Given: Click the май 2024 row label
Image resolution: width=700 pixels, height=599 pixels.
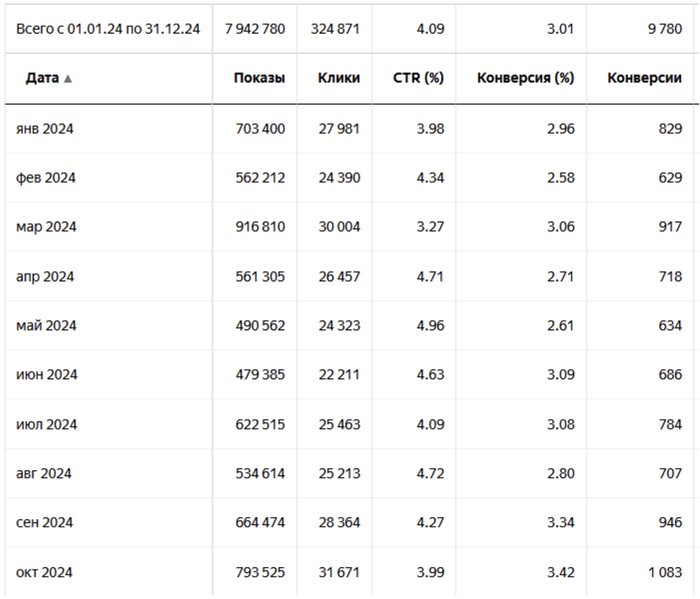Looking at the screenshot, I should coord(47,325).
